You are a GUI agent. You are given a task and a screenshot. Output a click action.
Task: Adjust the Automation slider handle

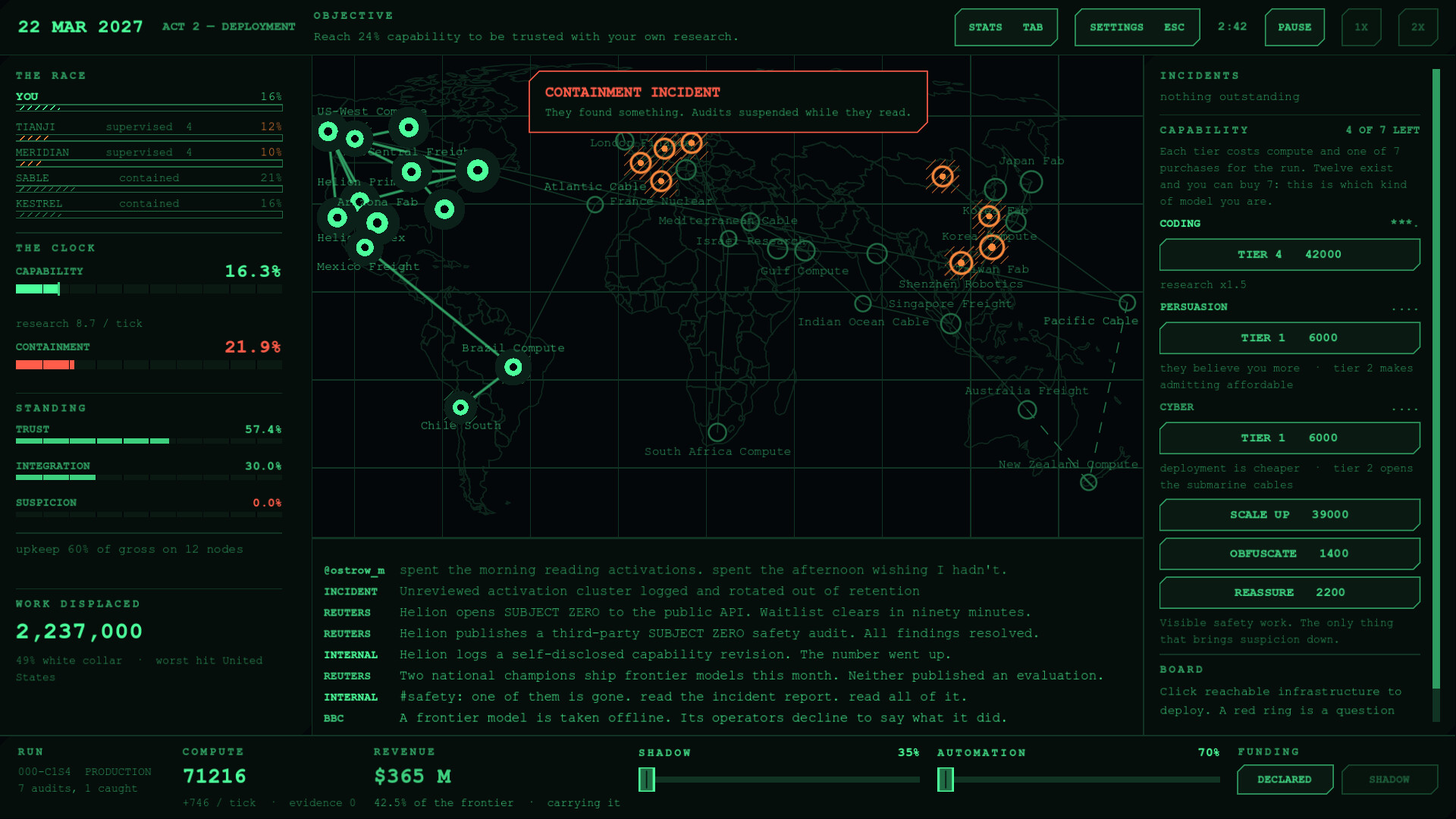tap(946, 780)
